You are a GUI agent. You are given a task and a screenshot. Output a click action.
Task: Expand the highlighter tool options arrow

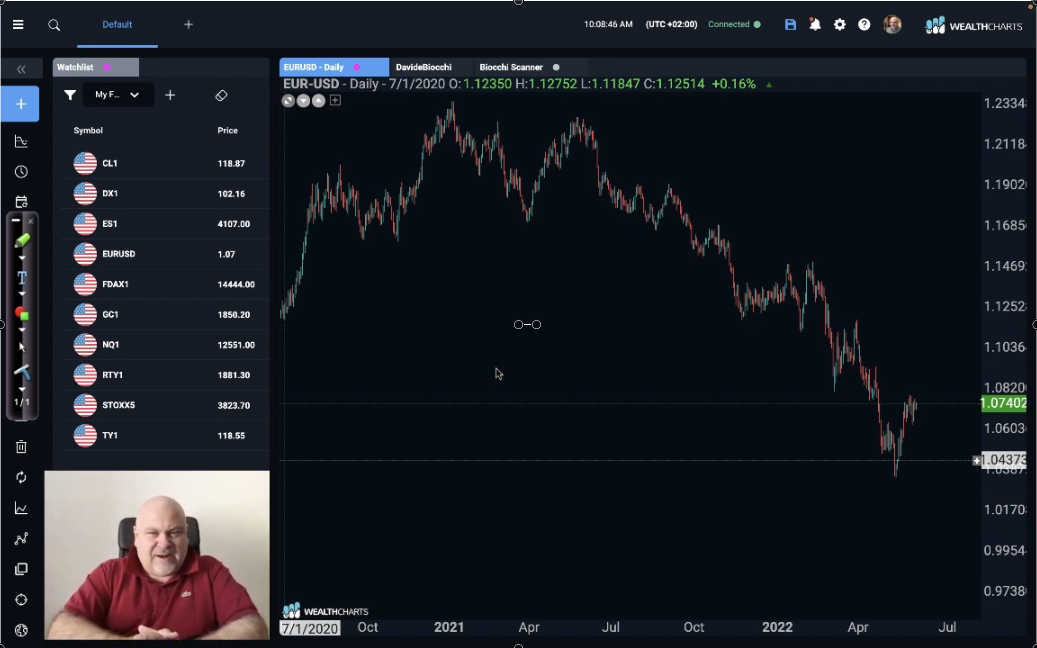point(22,257)
